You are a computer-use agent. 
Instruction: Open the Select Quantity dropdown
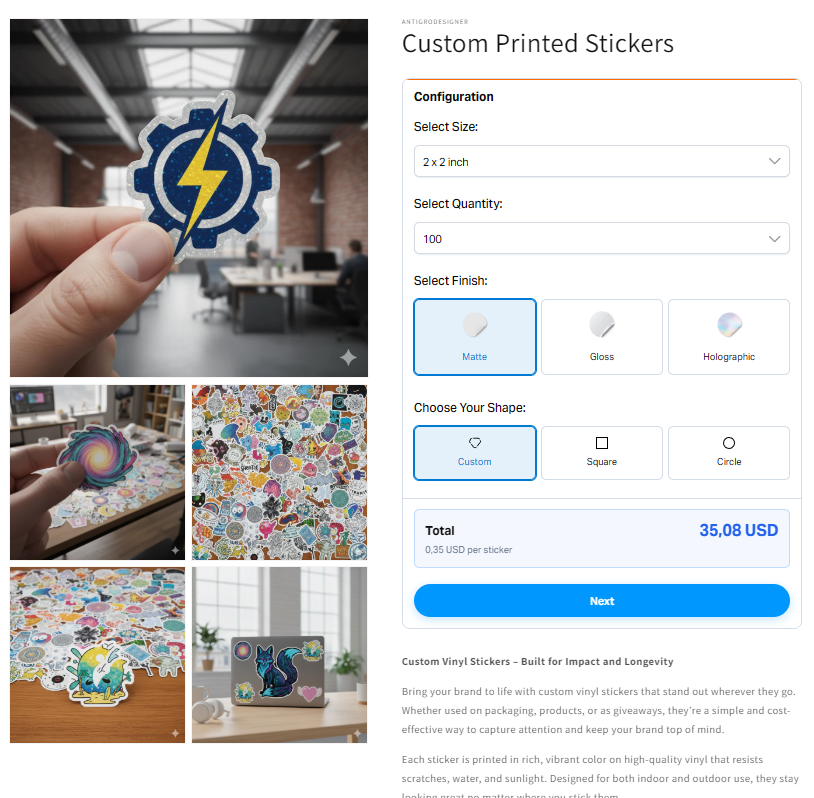(x=602, y=238)
